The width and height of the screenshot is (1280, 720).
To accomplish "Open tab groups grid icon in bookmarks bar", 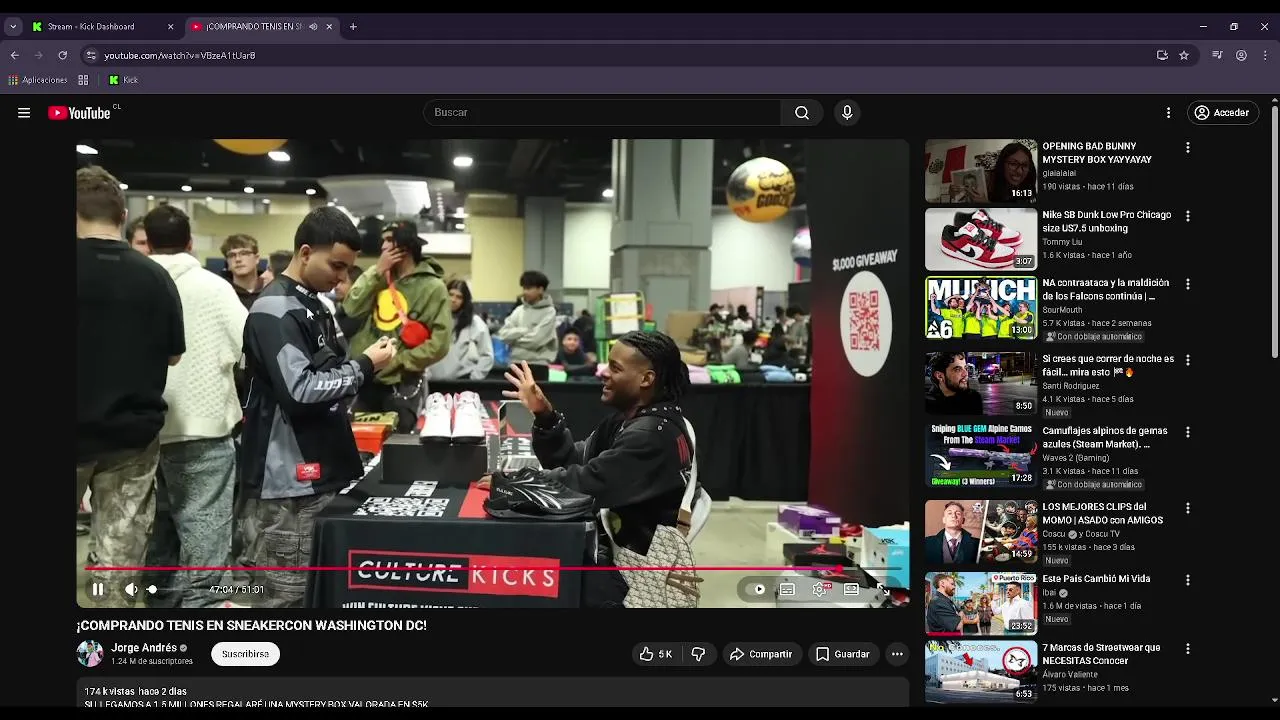I will click(83, 80).
